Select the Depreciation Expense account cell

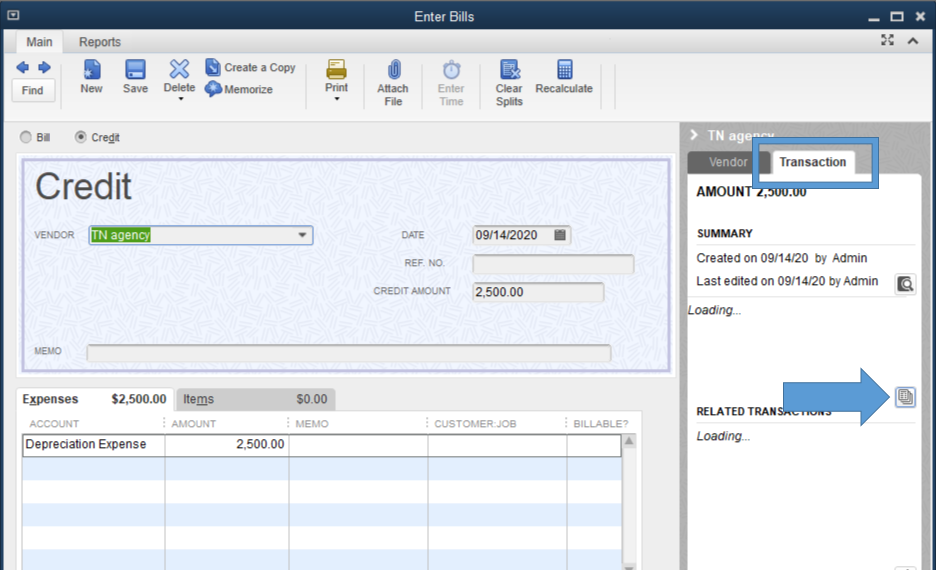94,445
